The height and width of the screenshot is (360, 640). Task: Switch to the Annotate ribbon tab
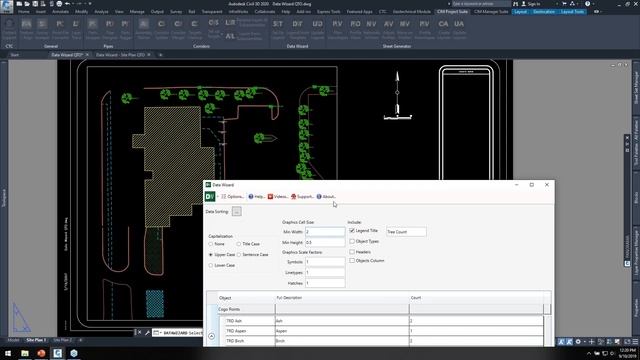coord(60,12)
